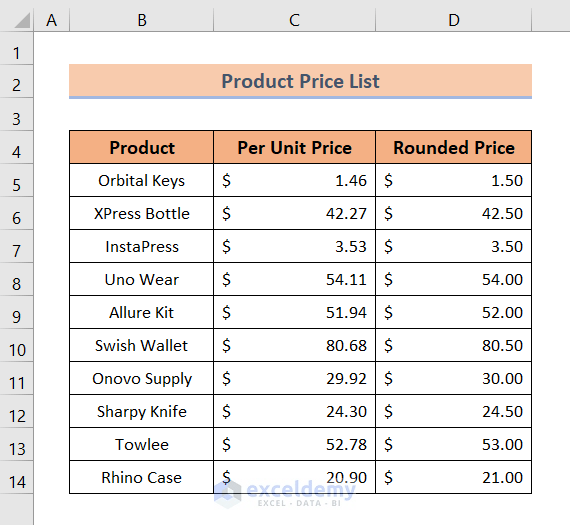Click the rounded price 54.00

(x=453, y=279)
